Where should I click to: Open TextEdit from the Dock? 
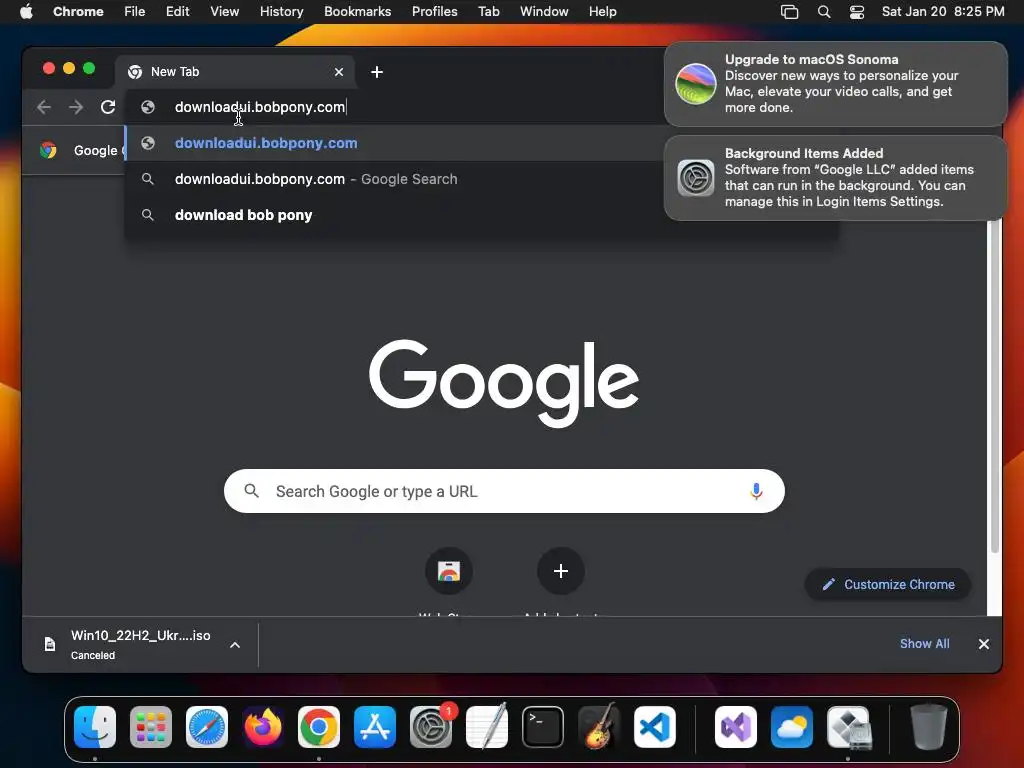[x=487, y=727]
